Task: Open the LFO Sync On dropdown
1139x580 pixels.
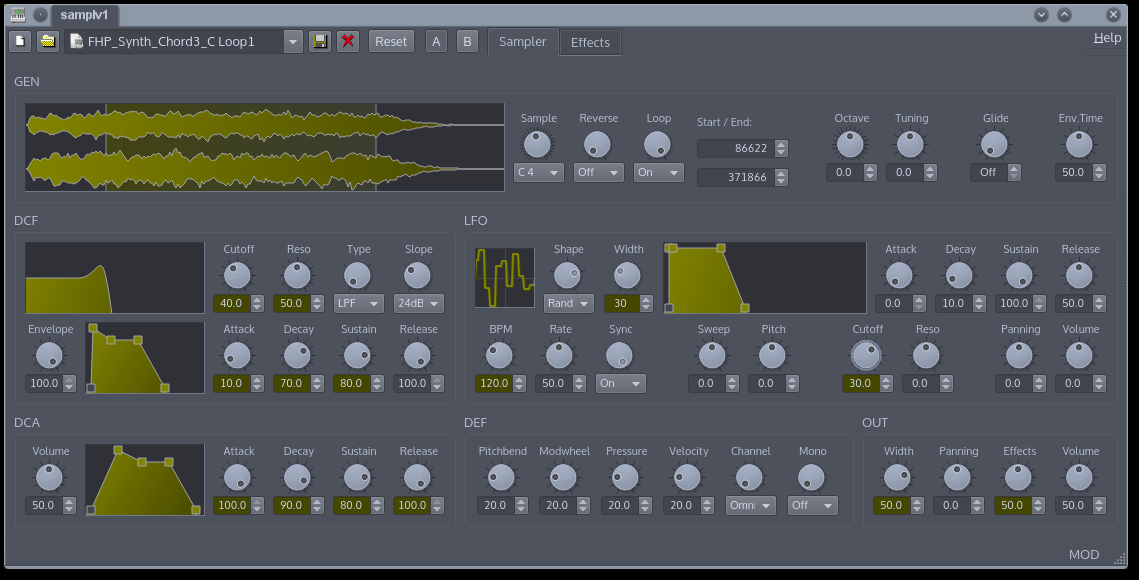Action: pos(620,383)
